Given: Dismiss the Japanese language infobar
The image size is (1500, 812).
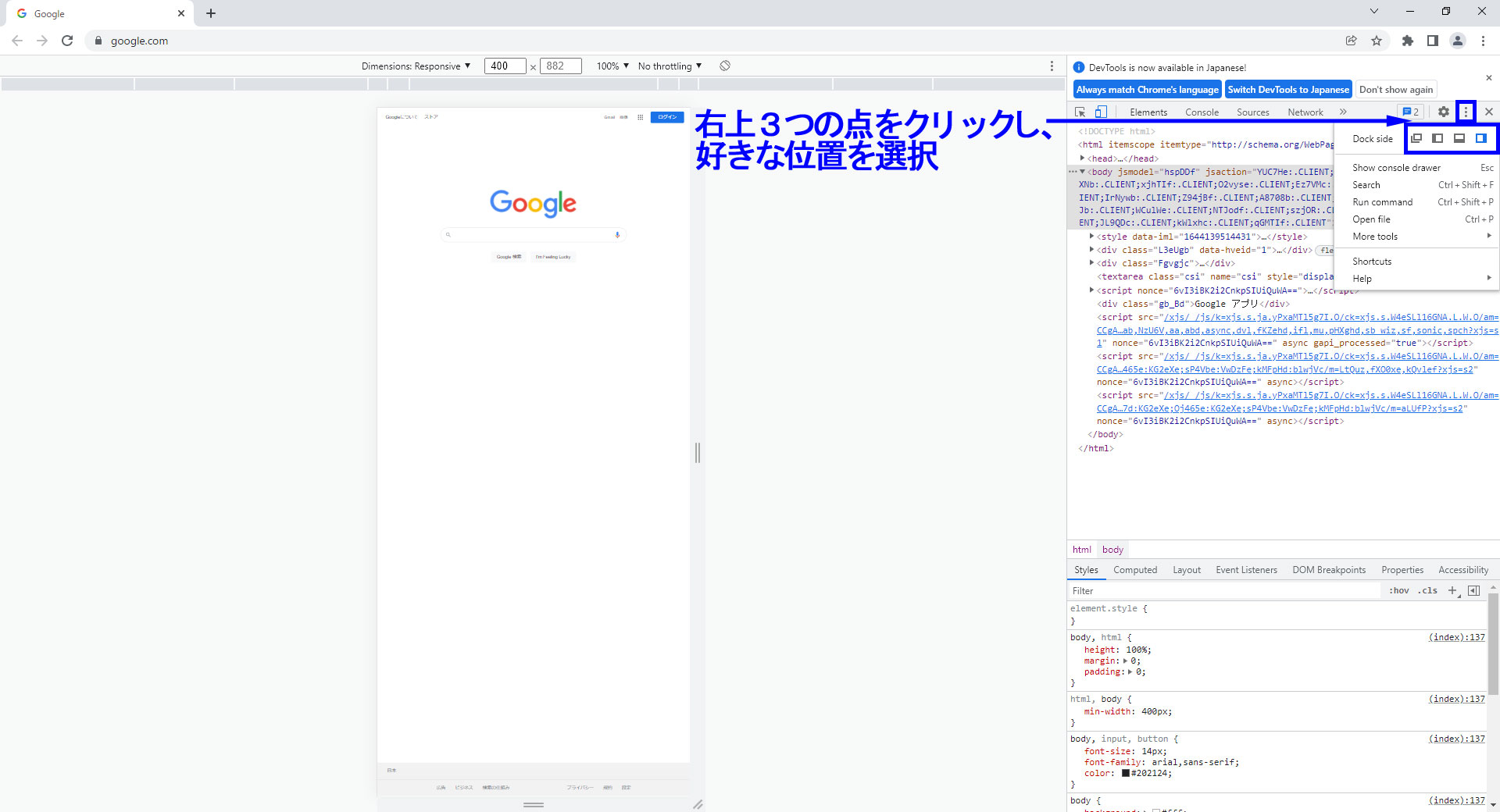Looking at the screenshot, I should click(1488, 77).
